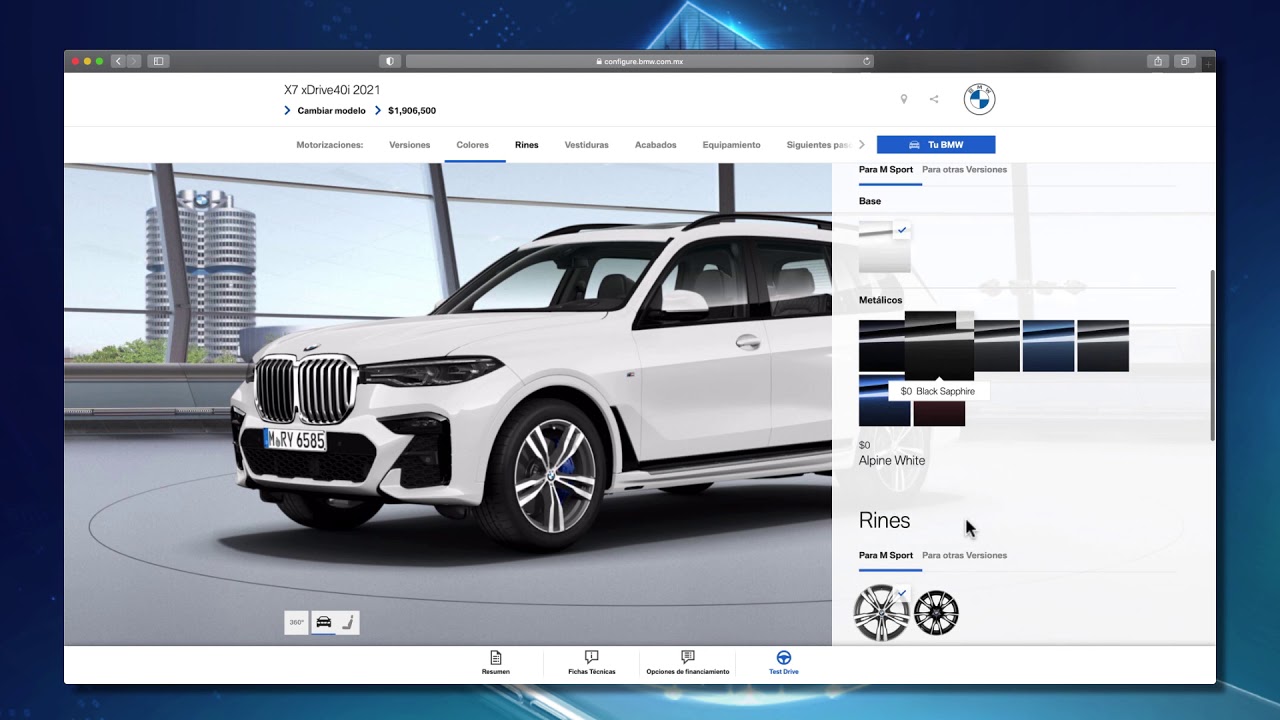Click the share configuration icon

point(934,99)
